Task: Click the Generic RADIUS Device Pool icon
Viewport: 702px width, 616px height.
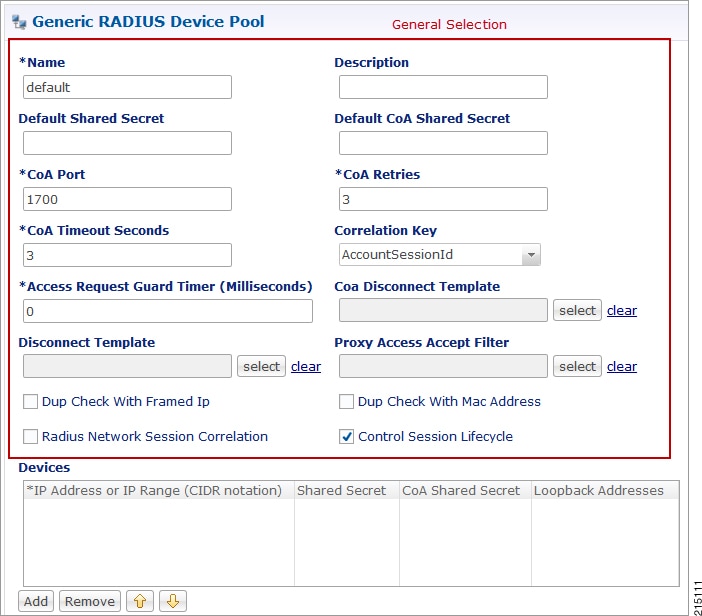Action: pos(19,22)
